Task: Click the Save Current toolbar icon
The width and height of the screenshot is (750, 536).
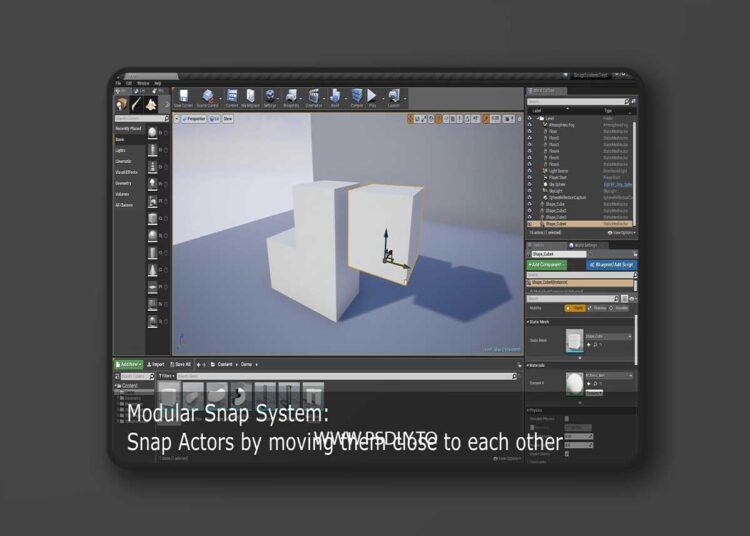Action: pos(183,98)
